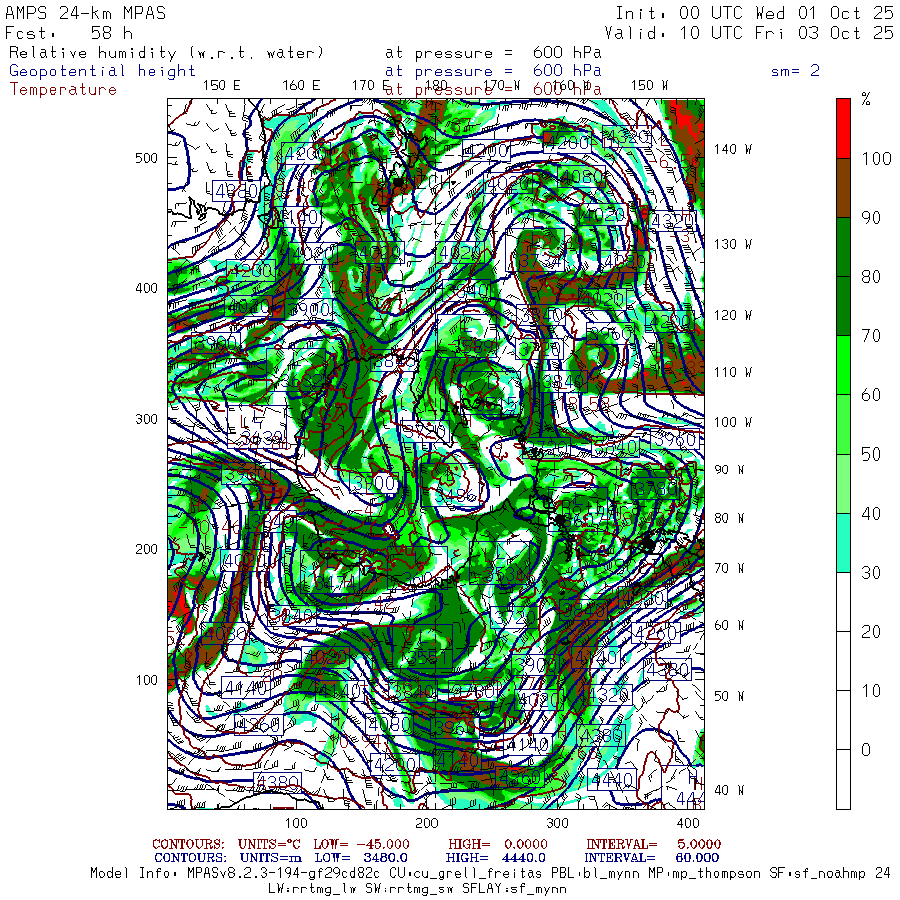Viewport: 900px width, 900px height.
Task: Click the 'Fcst: 58 h' forecast hour text
Action: click(69, 33)
